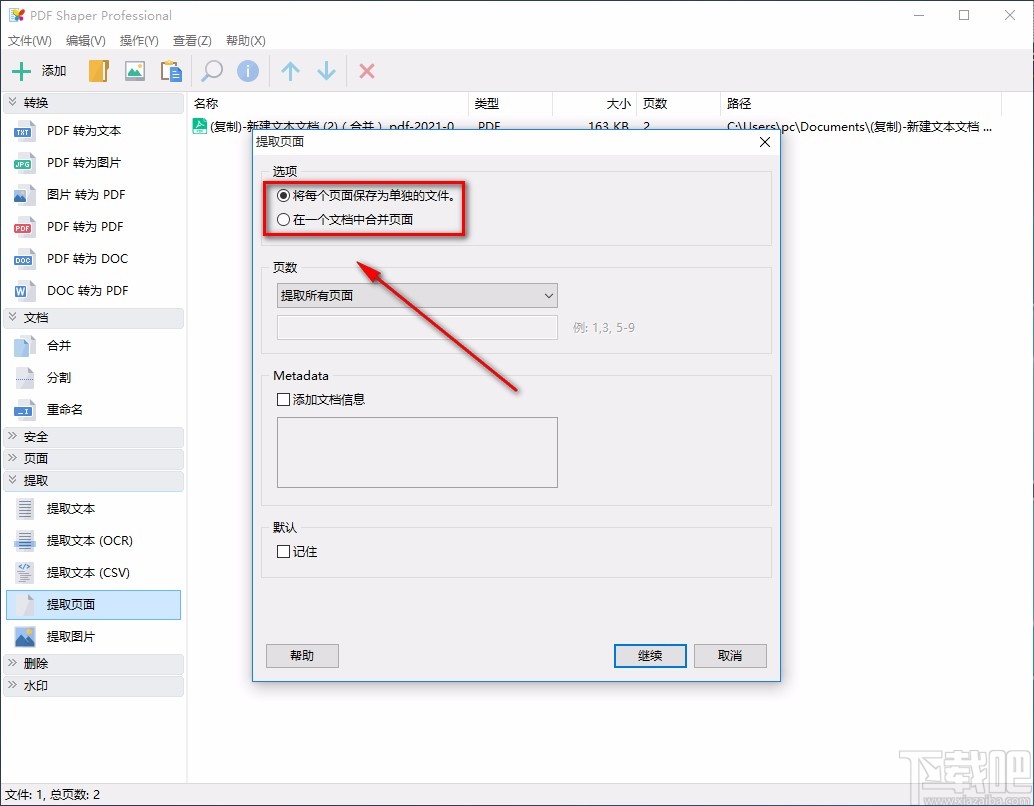Click the page range input field
The width and height of the screenshot is (1034, 806).
pyautogui.click(x=417, y=327)
